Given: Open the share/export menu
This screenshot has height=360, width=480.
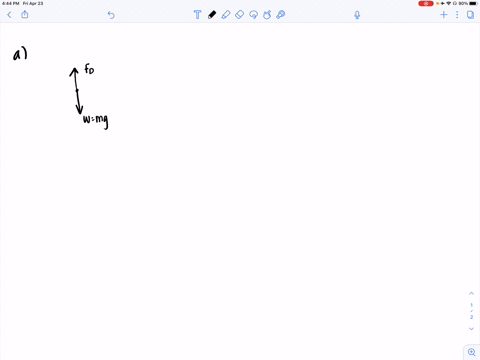Looking at the screenshot, I should (25, 14).
